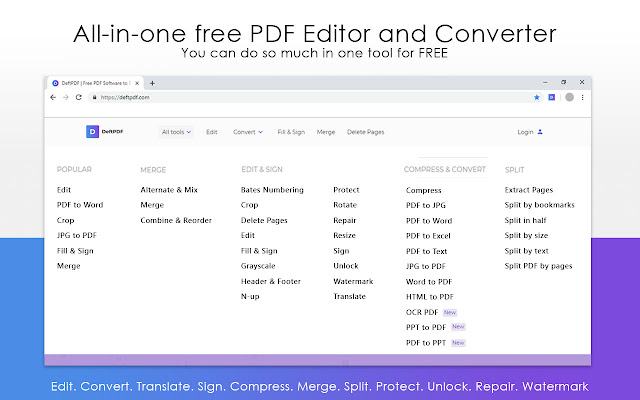Open a new browser tab with the plus icon
640x400 pixels.
click(x=152, y=82)
